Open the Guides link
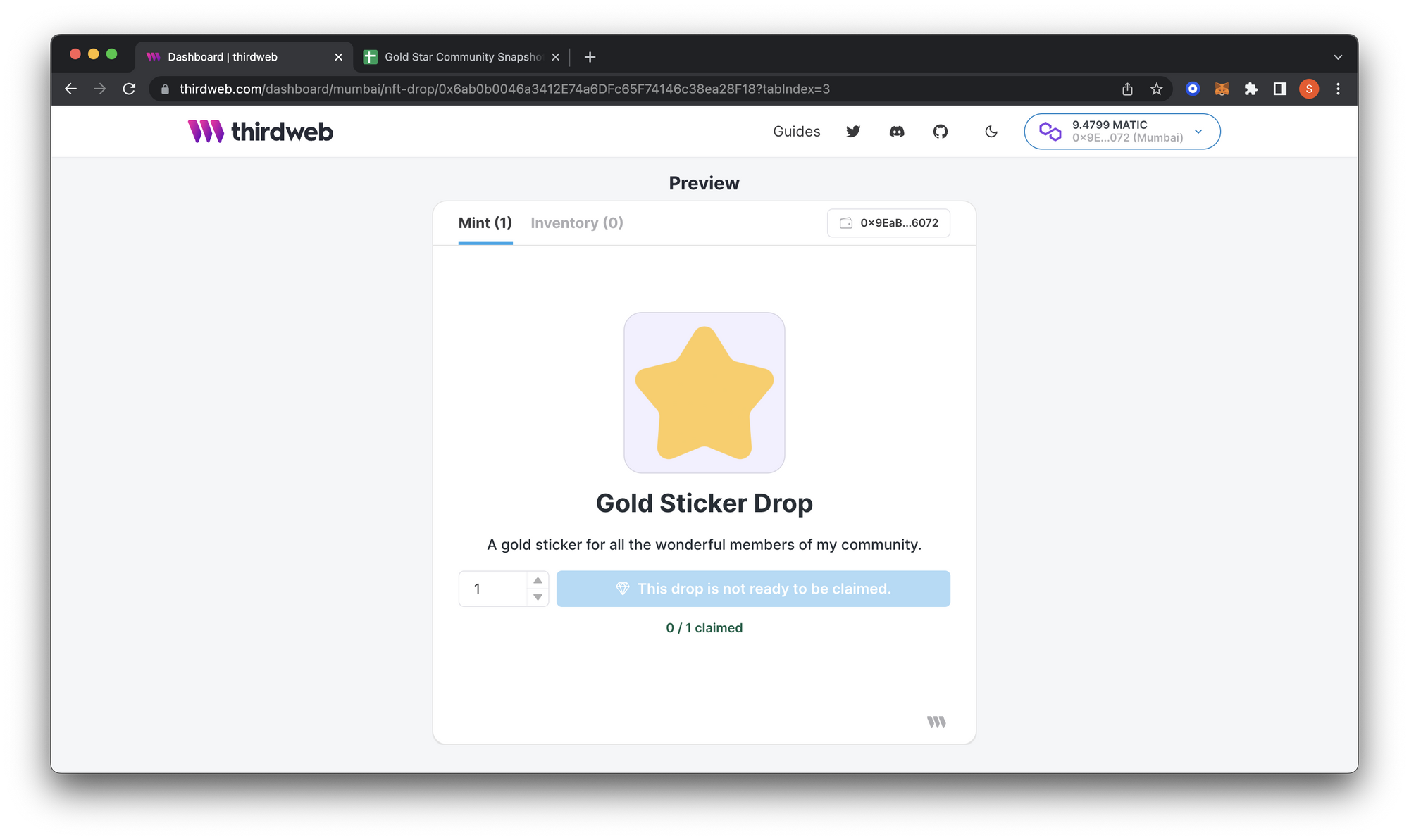This screenshot has width=1409, height=840. [x=797, y=132]
